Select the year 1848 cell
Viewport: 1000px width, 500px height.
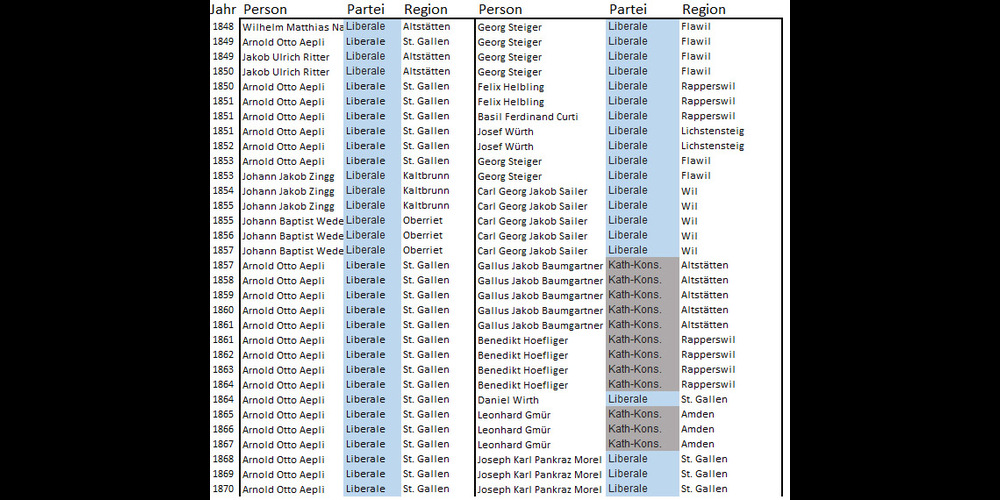pos(223,27)
